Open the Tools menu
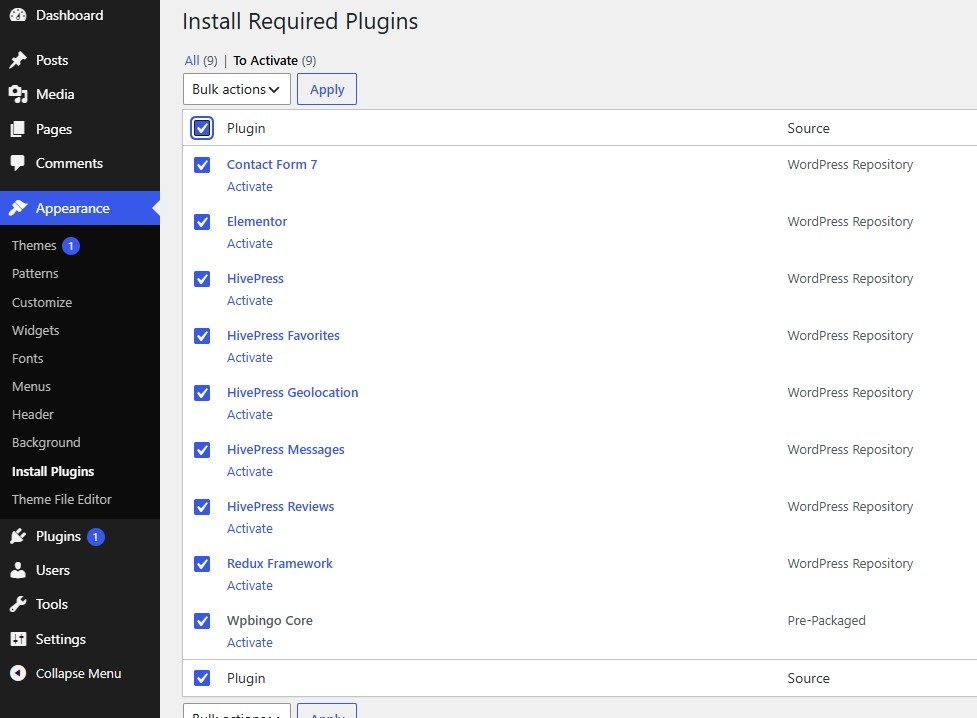The height and width of the screenshot is (718, 977). (80, 604)
